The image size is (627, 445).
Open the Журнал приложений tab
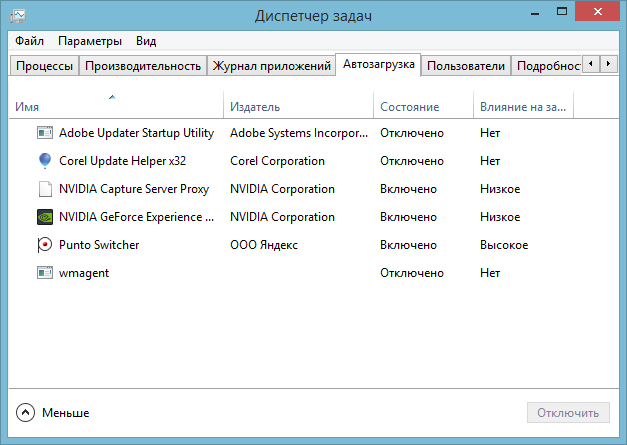271,66
